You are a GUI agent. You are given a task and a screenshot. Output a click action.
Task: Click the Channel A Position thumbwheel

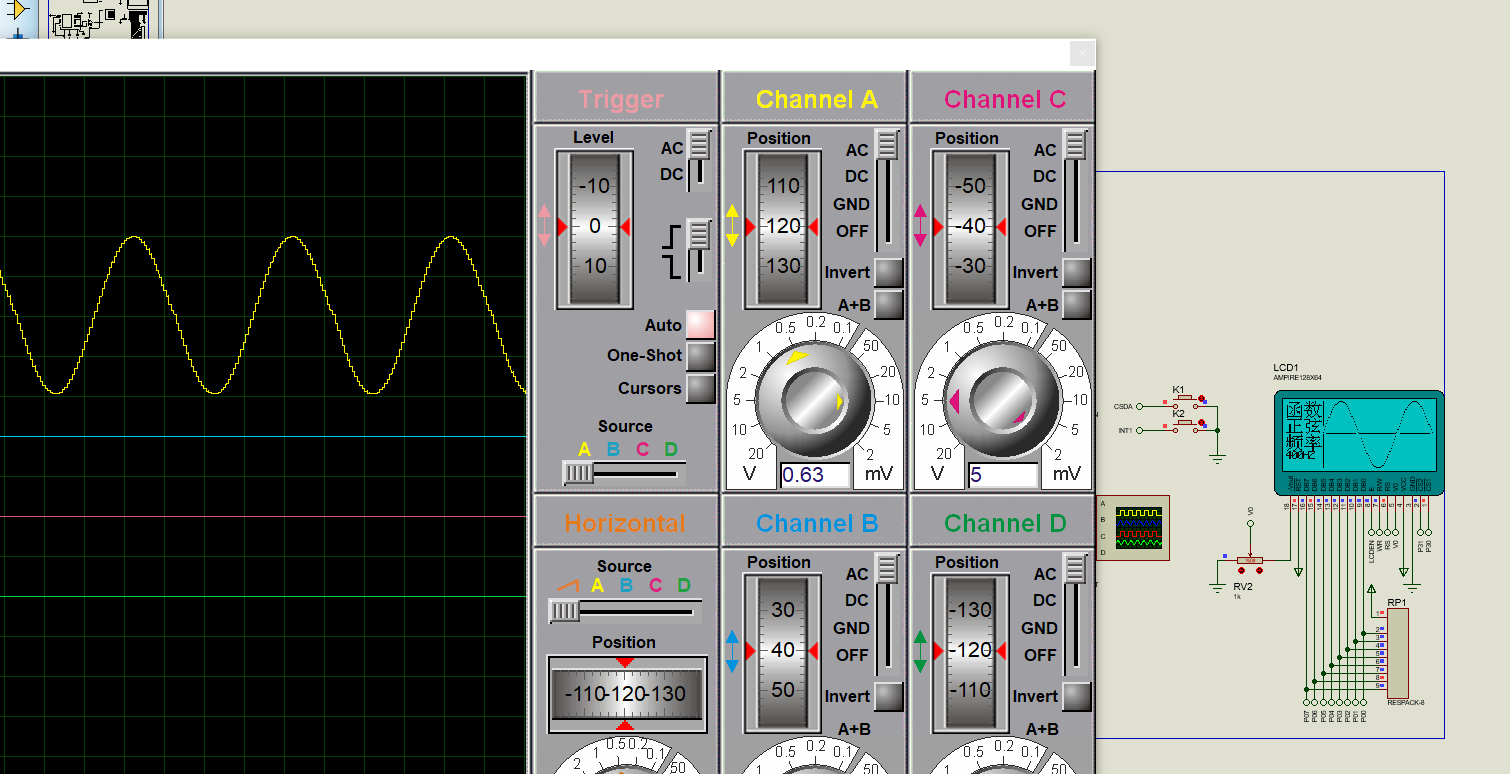tap(782, 228)
